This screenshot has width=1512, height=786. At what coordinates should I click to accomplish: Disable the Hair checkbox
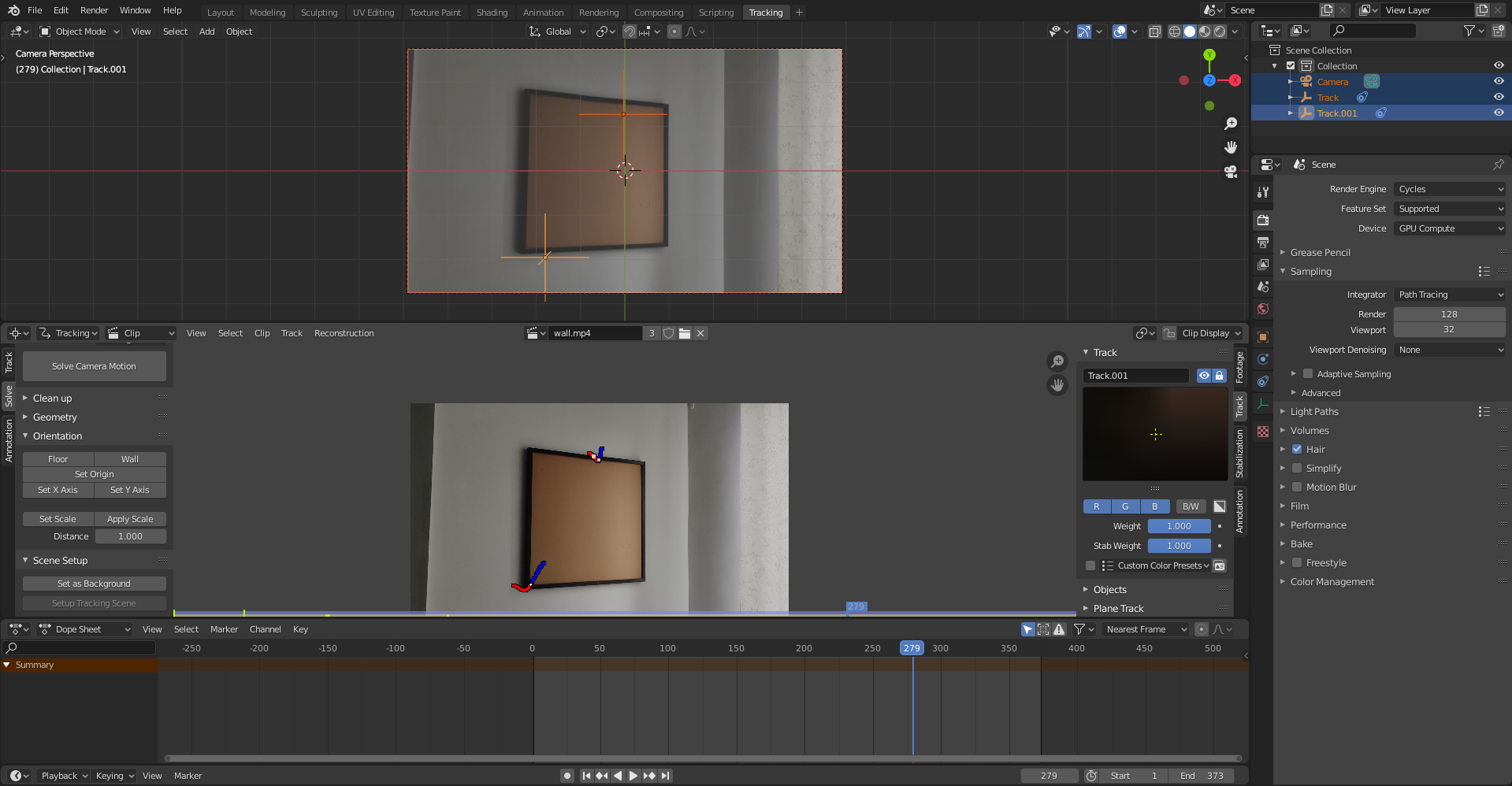point(1297,450)
